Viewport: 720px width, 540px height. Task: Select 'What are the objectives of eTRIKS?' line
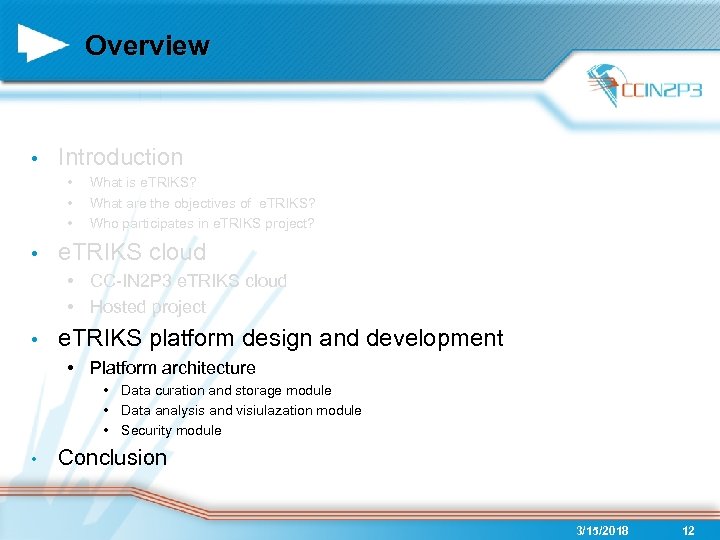pos(202,203)
